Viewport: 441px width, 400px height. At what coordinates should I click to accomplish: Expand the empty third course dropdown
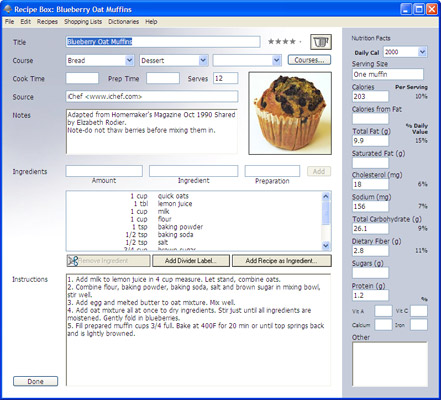(276, 61)
